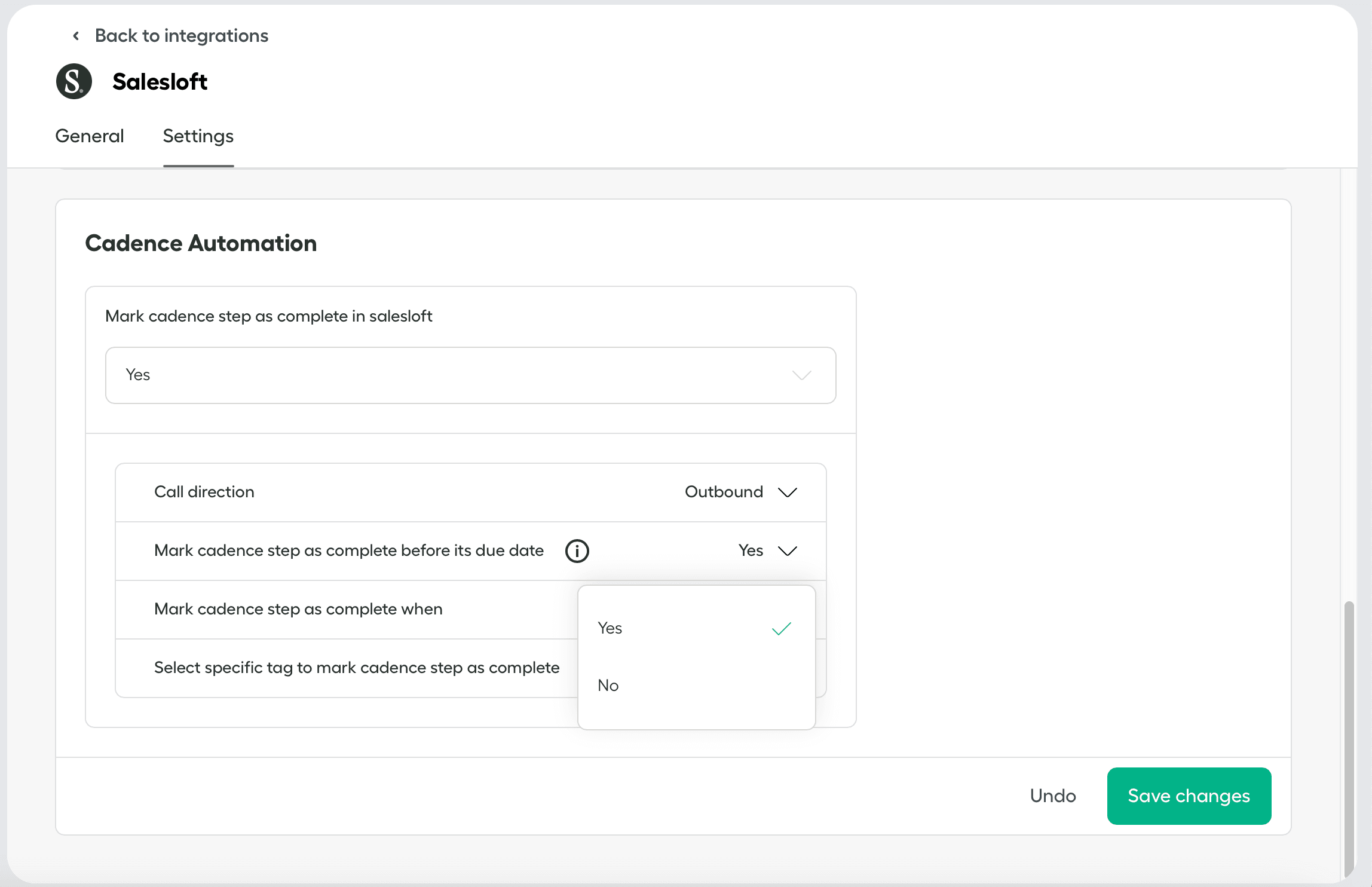
Task: Click the Save changes button
Action: [1189, 796]
